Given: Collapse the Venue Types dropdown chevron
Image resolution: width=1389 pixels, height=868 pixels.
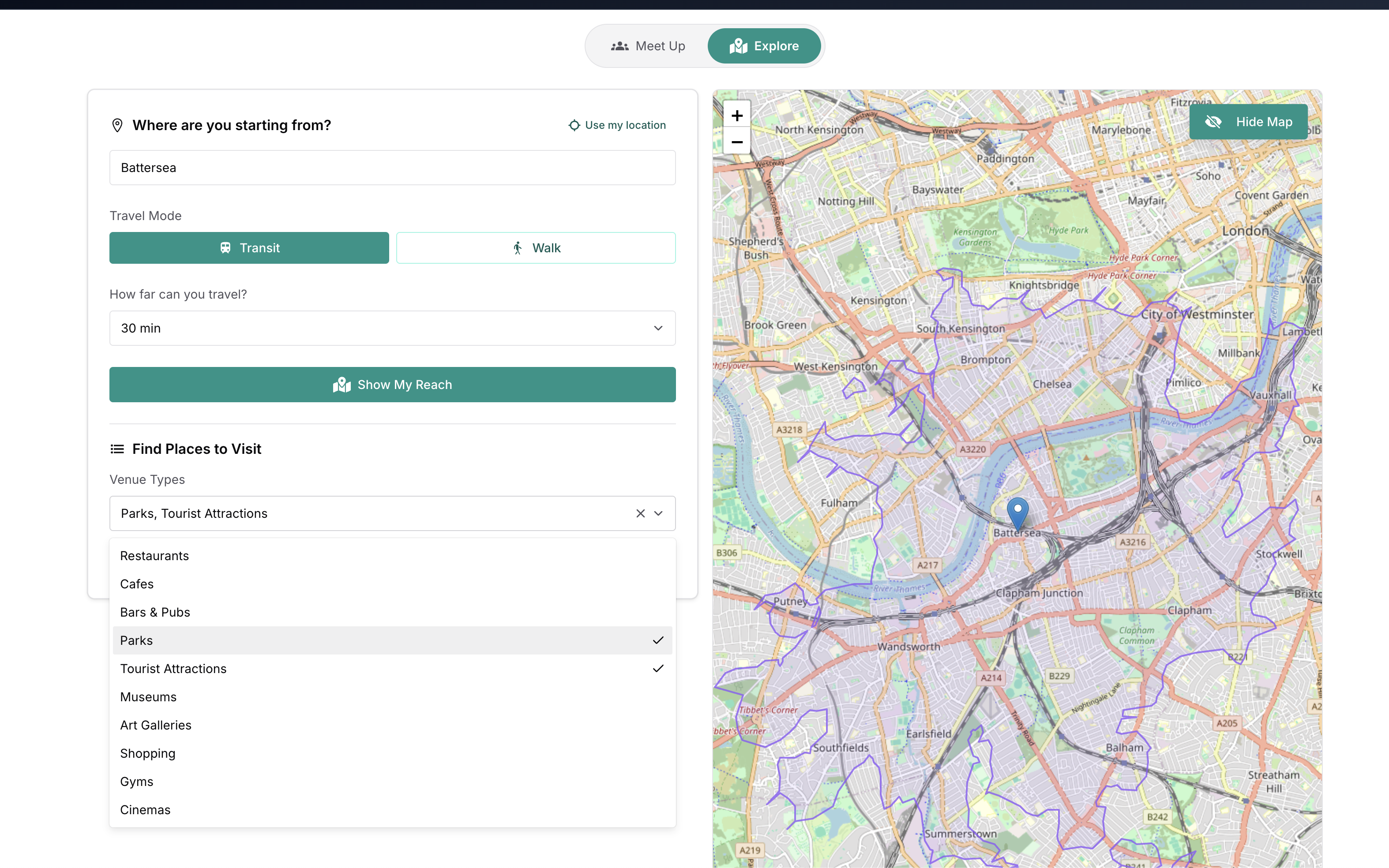Looking at the screenshot, I should 659,513.
